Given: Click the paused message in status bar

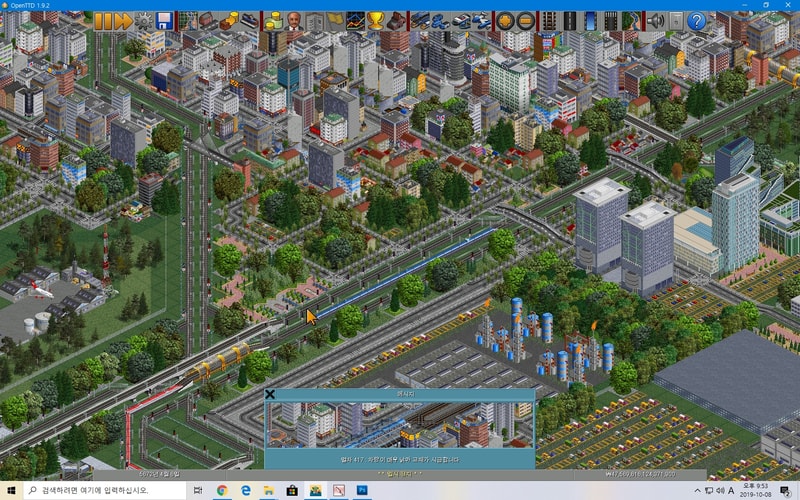Looking at the screenshot, I should (x=399, y=474).
